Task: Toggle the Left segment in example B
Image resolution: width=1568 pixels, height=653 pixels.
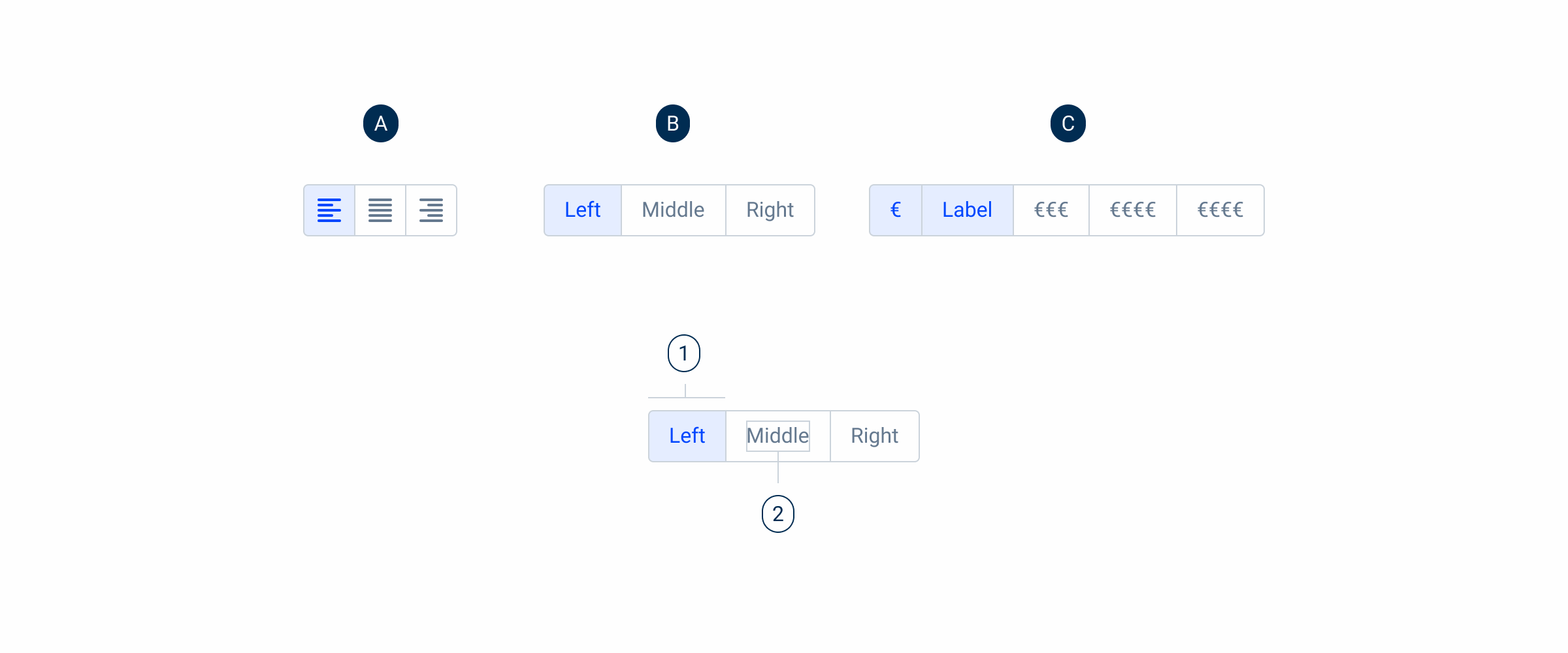Action: [583, 210]
